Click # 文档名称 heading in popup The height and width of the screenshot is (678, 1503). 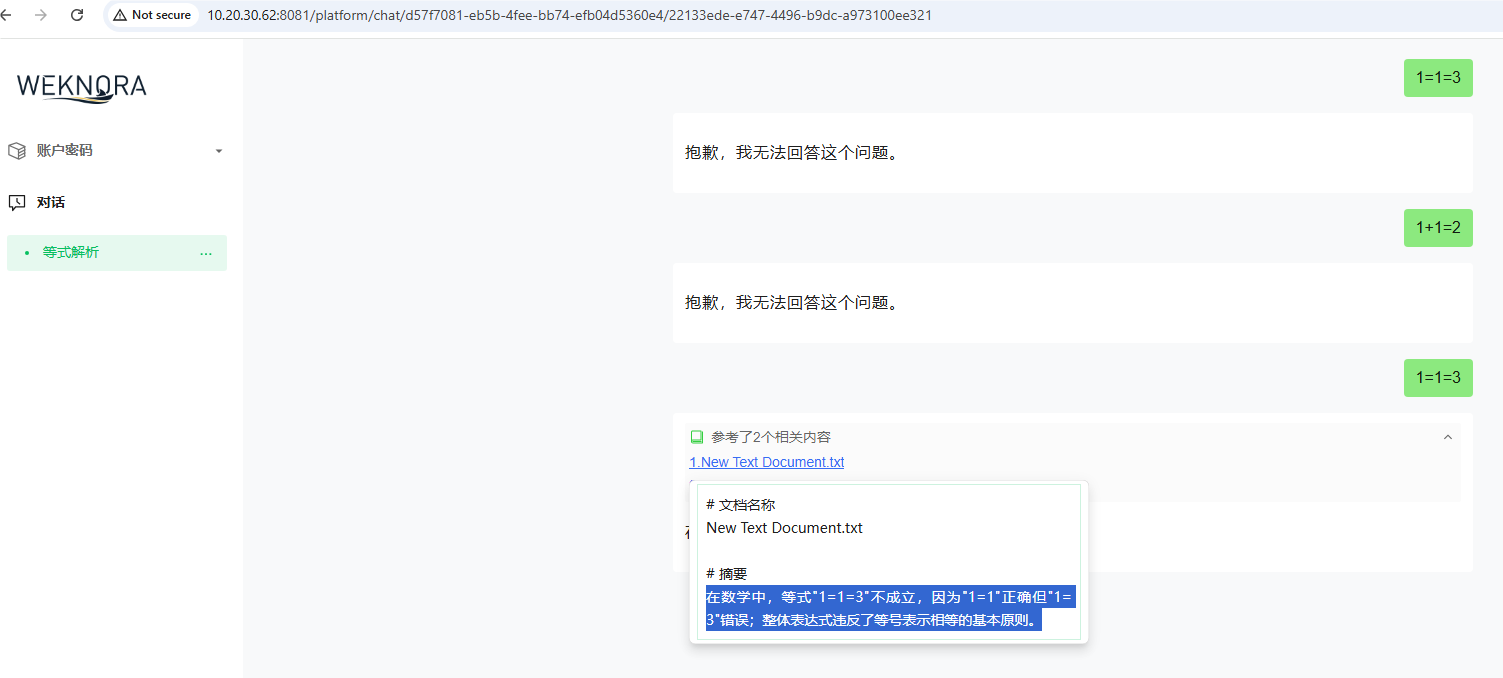(x=741, y=505)
